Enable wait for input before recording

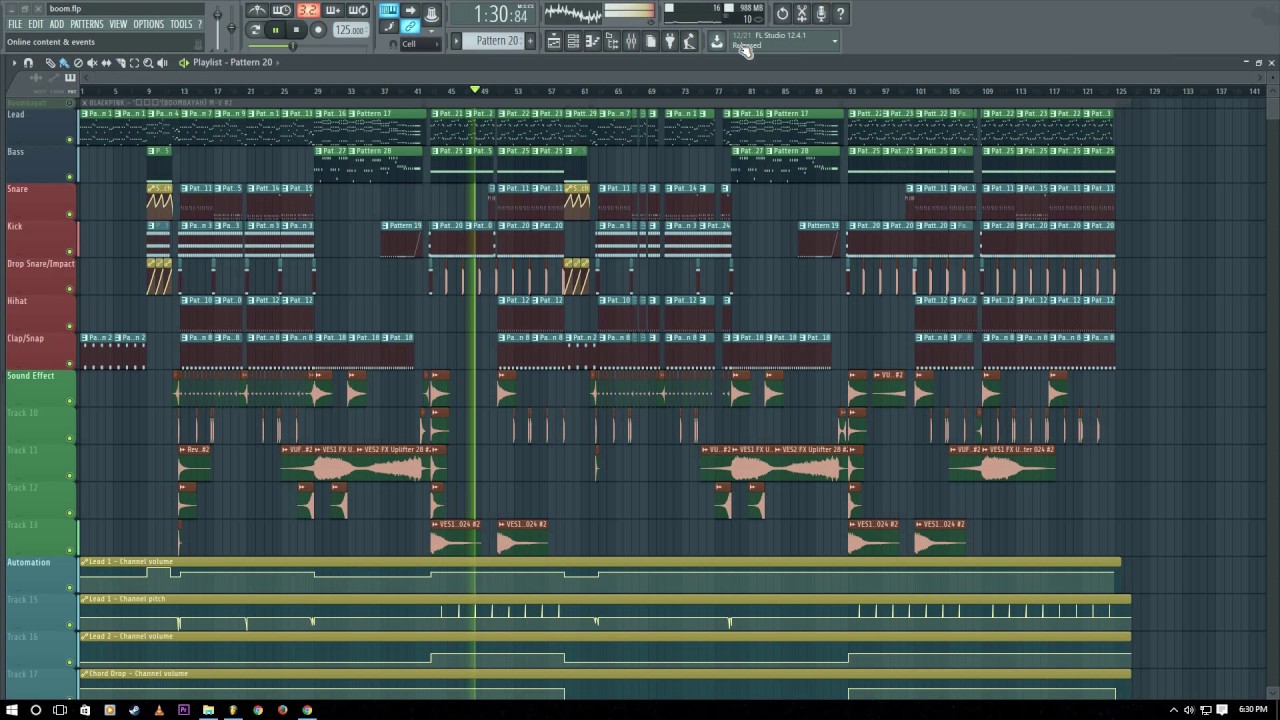(x=282, y=10)
